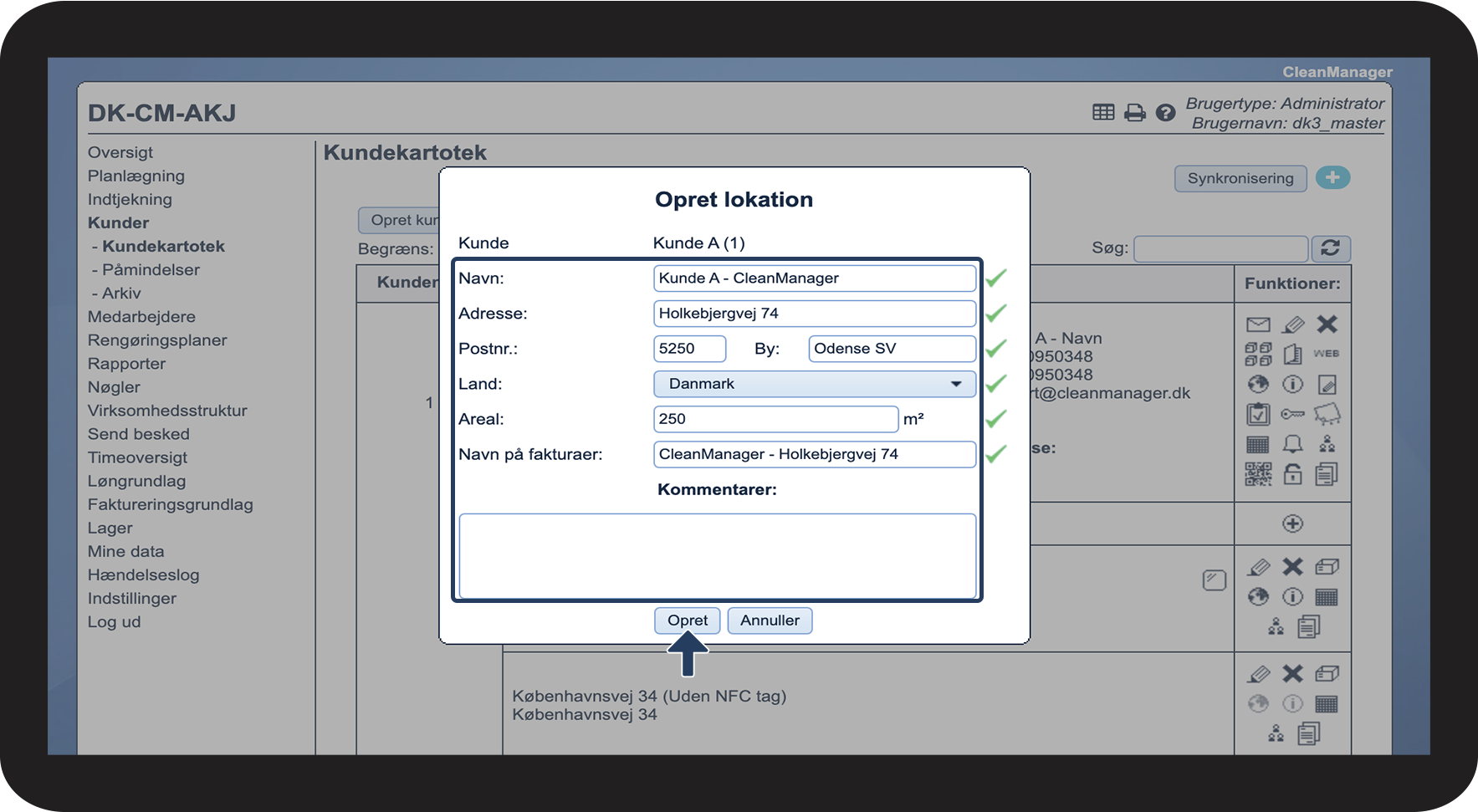Click the refresh icon beside search field
The height and width of the screenshot is (812, 1478).
(1330, 248)
